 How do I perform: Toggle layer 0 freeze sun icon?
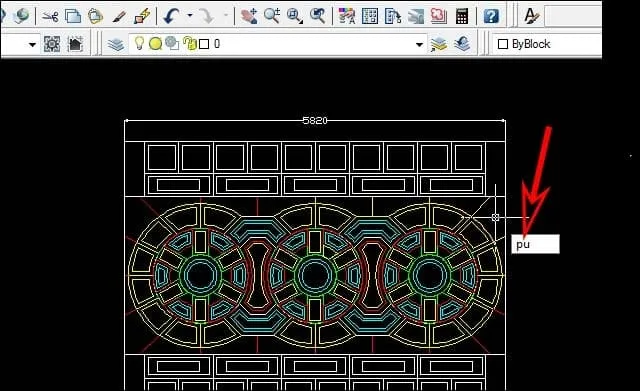click(155, 44)
